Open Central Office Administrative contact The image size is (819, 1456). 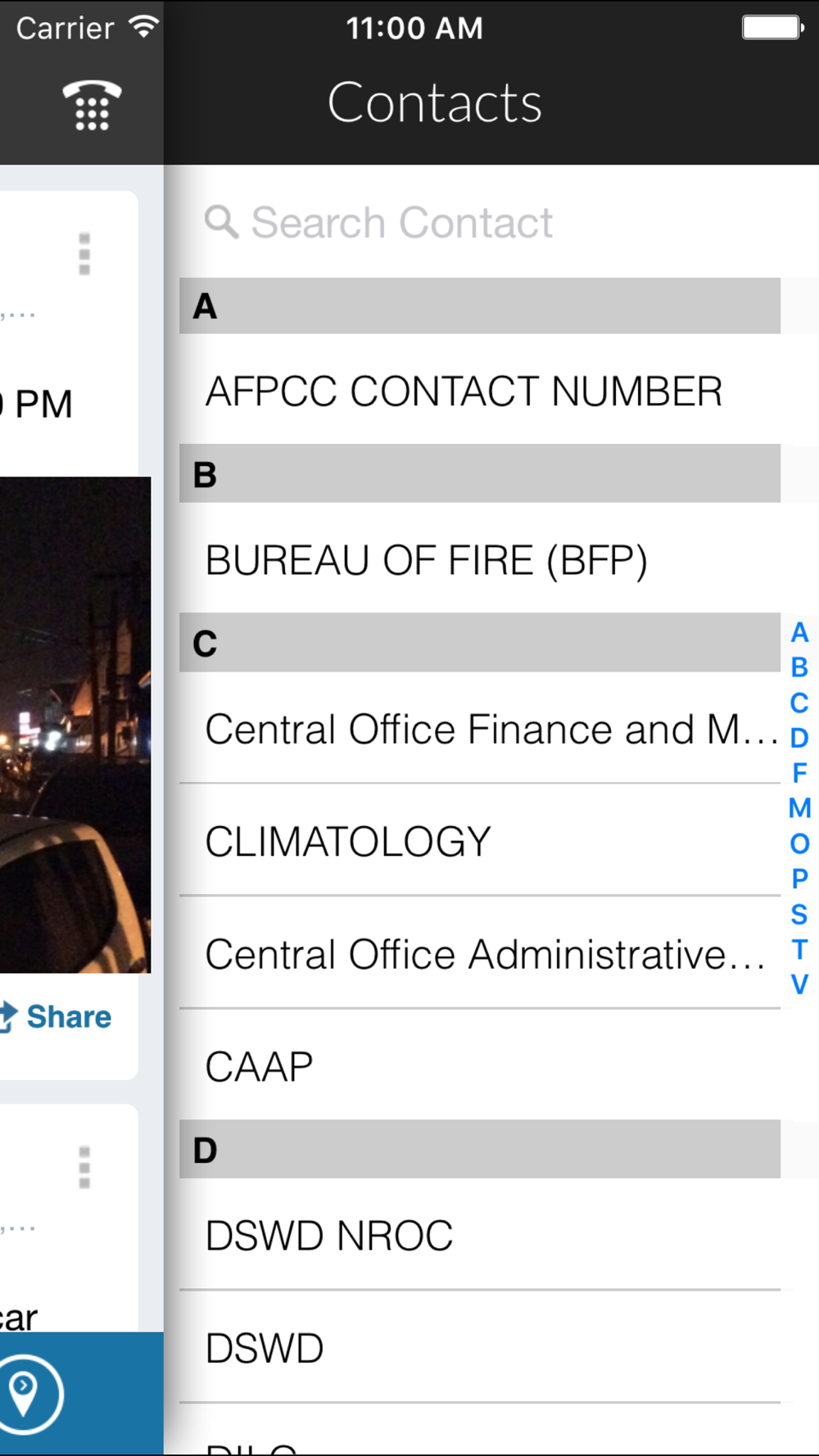[485, 955]
